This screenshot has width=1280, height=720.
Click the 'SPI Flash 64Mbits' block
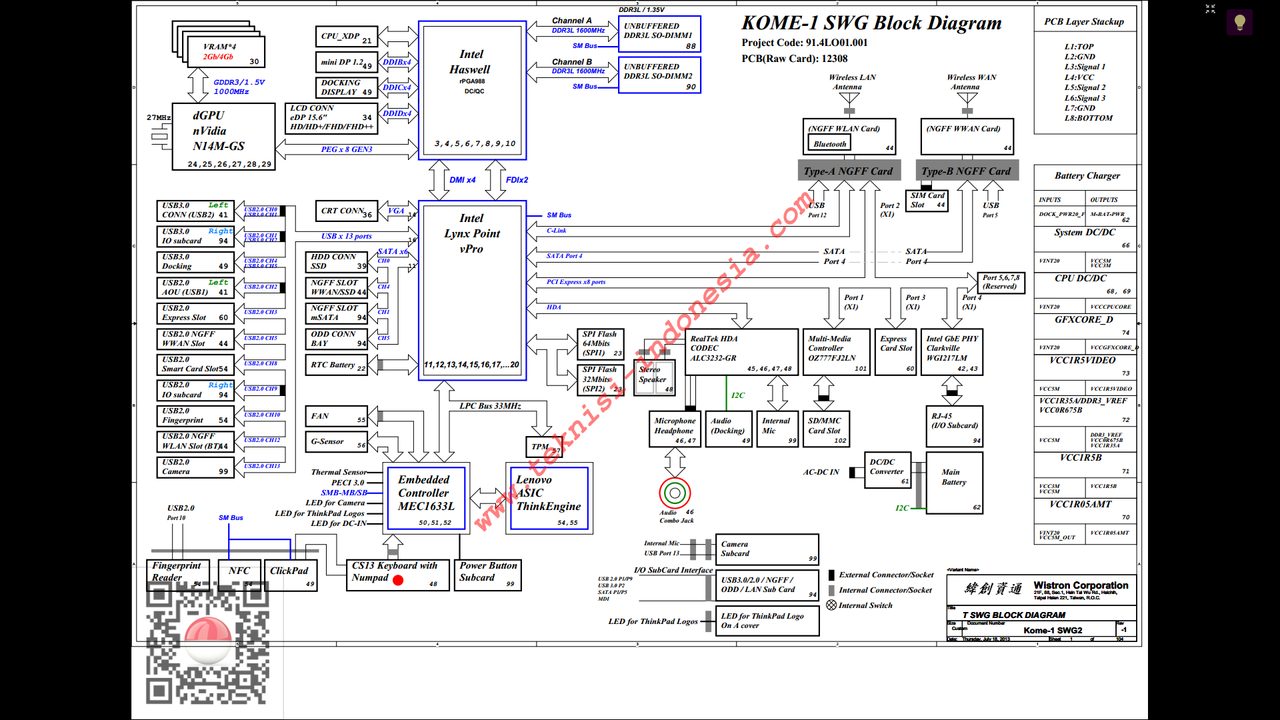(601, 344)
